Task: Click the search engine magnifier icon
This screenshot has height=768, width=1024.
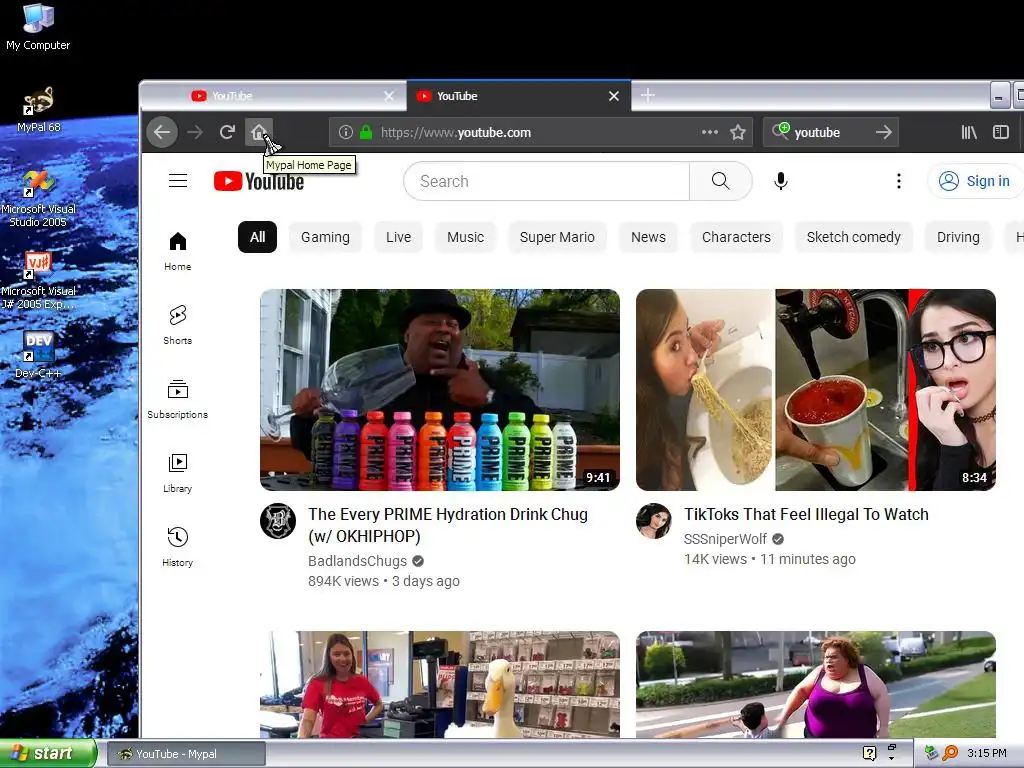Action: click(781, 131)
